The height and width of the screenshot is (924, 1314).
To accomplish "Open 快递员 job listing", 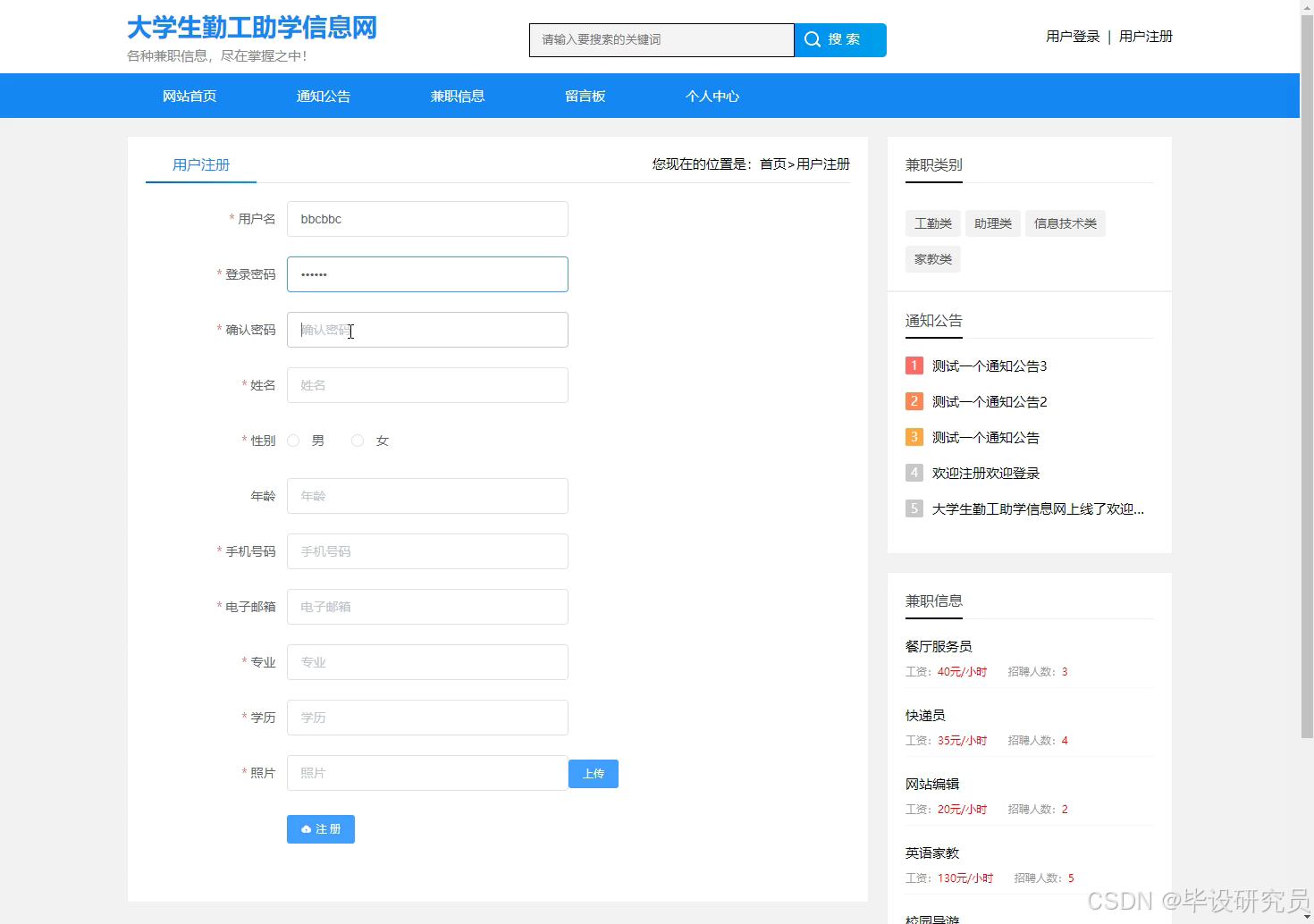I will [x=925, y=715].
